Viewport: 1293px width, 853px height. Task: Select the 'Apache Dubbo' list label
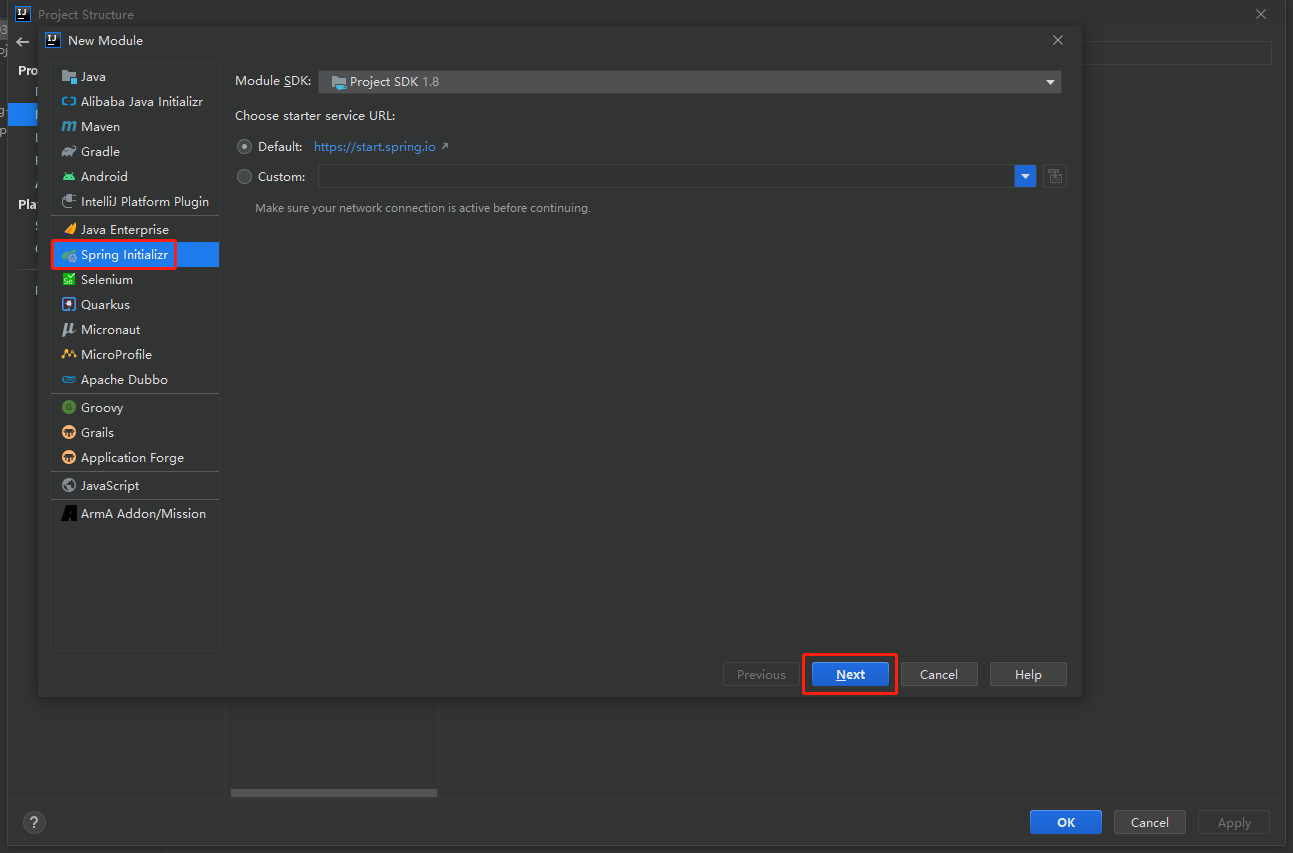coord(124,380)
